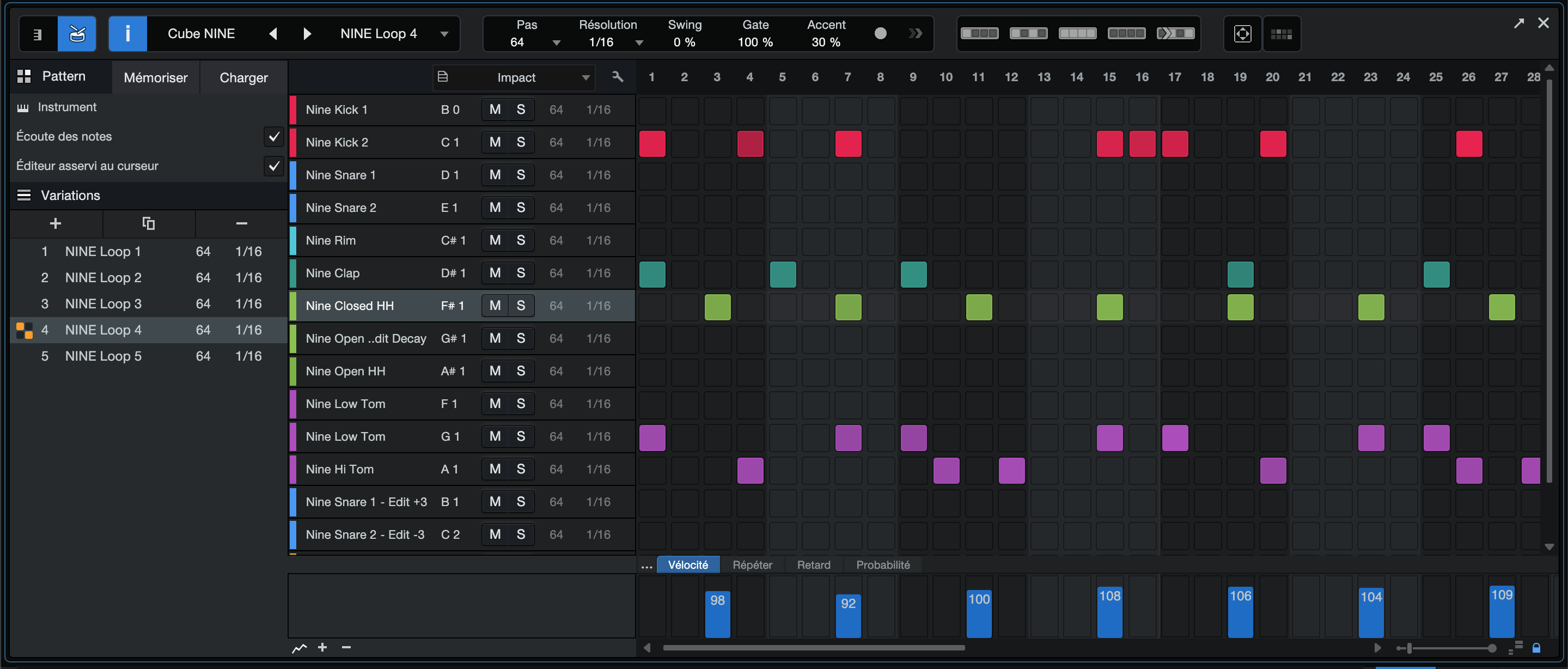Select the drum mode icon
The height and width of the screenshot is (669, 1568).
click(77, 33)
